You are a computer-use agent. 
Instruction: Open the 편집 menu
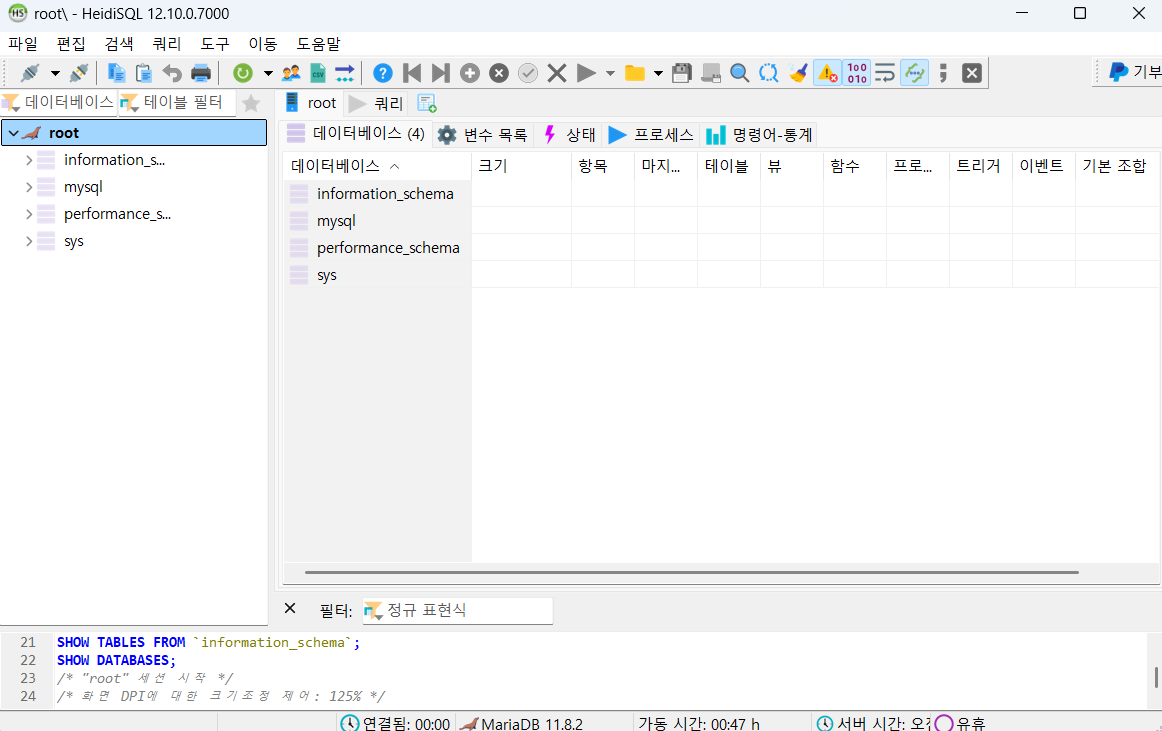[x=71, y=44]
